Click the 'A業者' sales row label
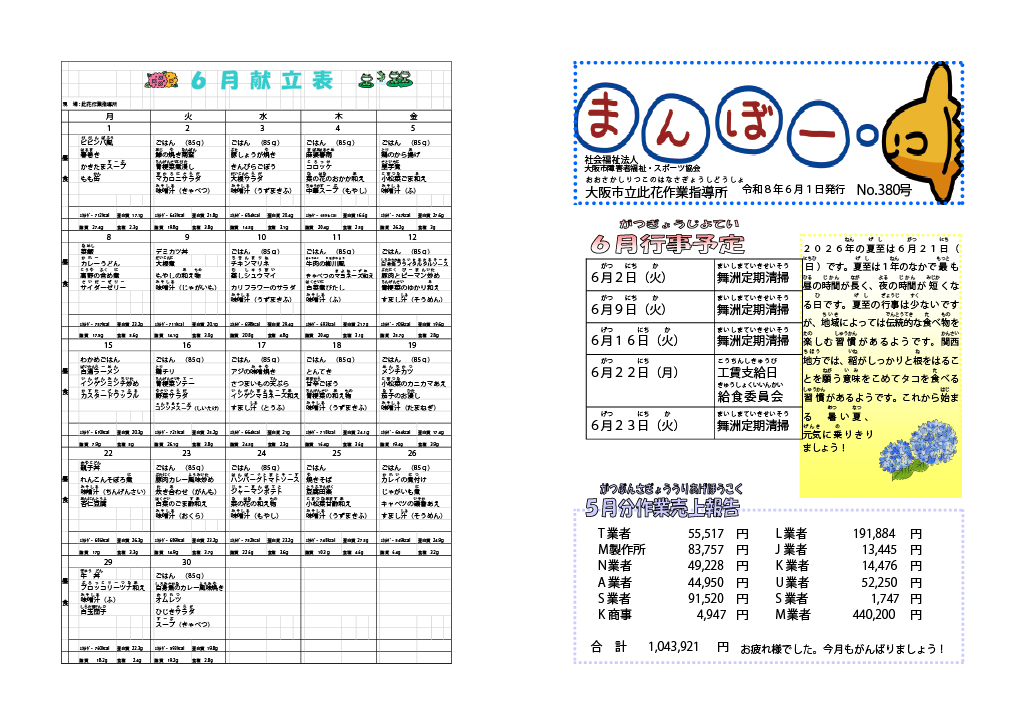This screenshot has height=725, width=1025. (614, 582)
